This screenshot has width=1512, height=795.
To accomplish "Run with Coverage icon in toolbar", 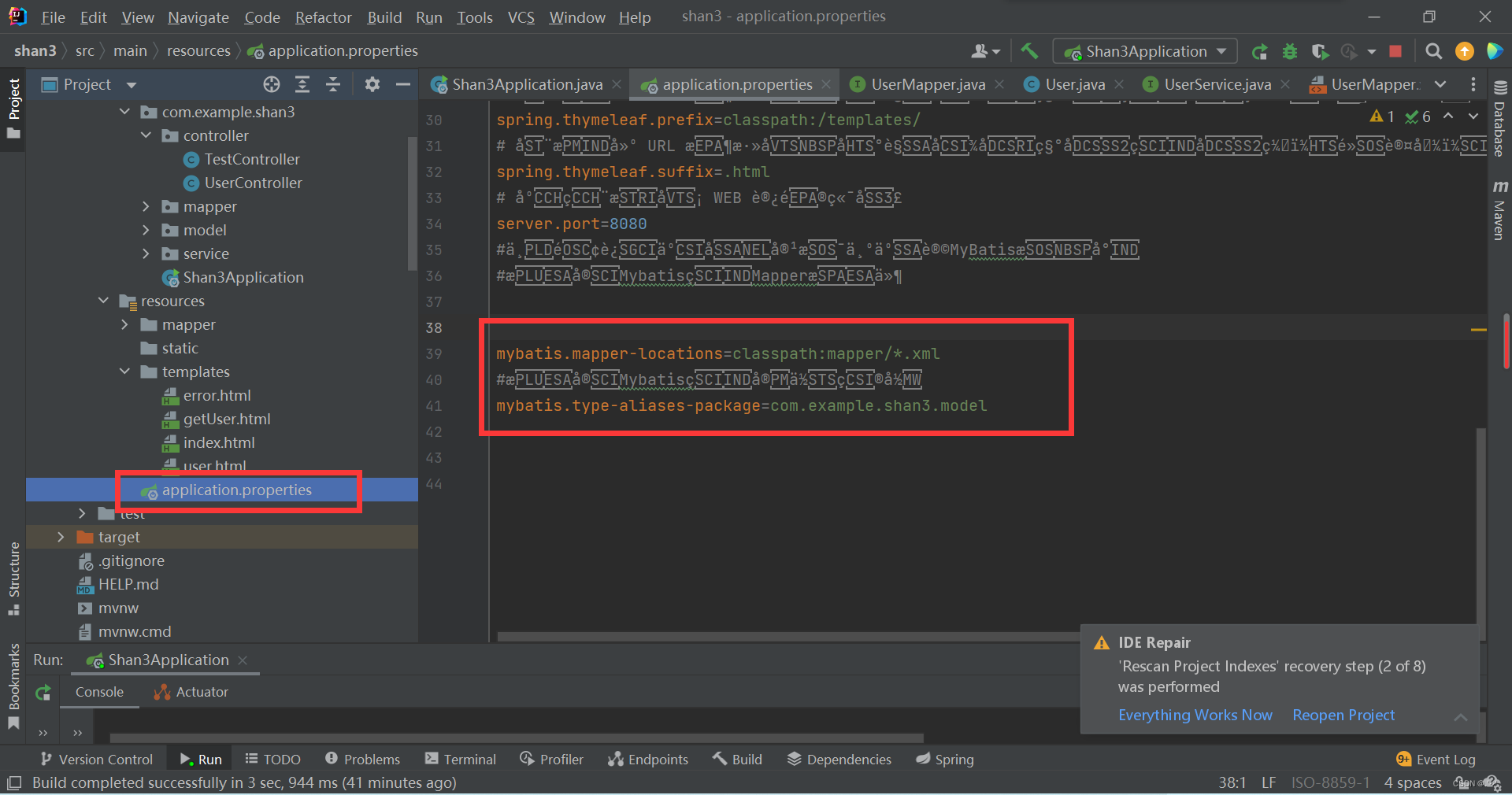I will pyautogui.click(x=1320, y=51).
